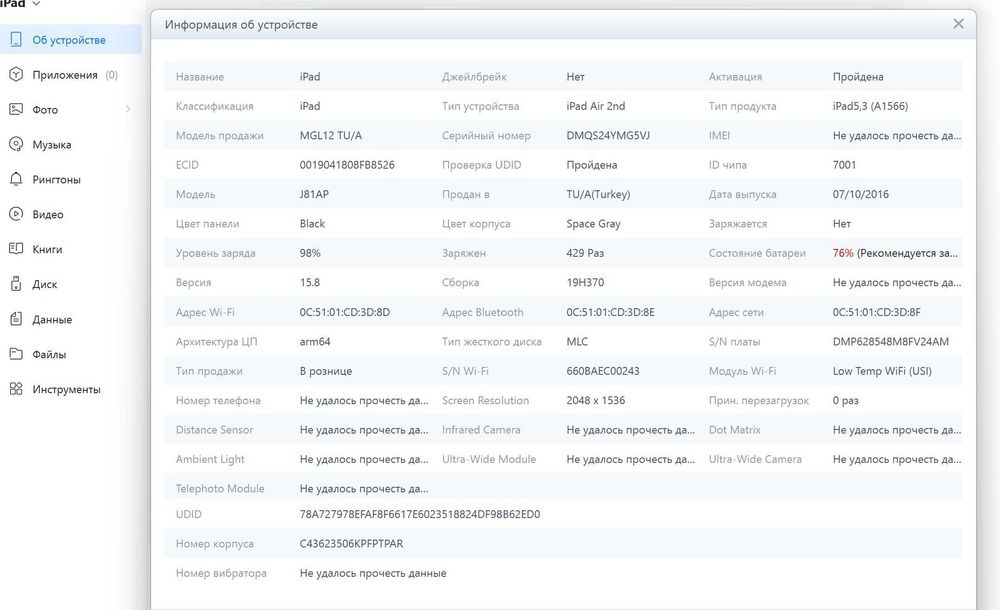Screen dimensions: 1000x610
Task: Click the Книги open book icon
Action: tap(16, 249)
